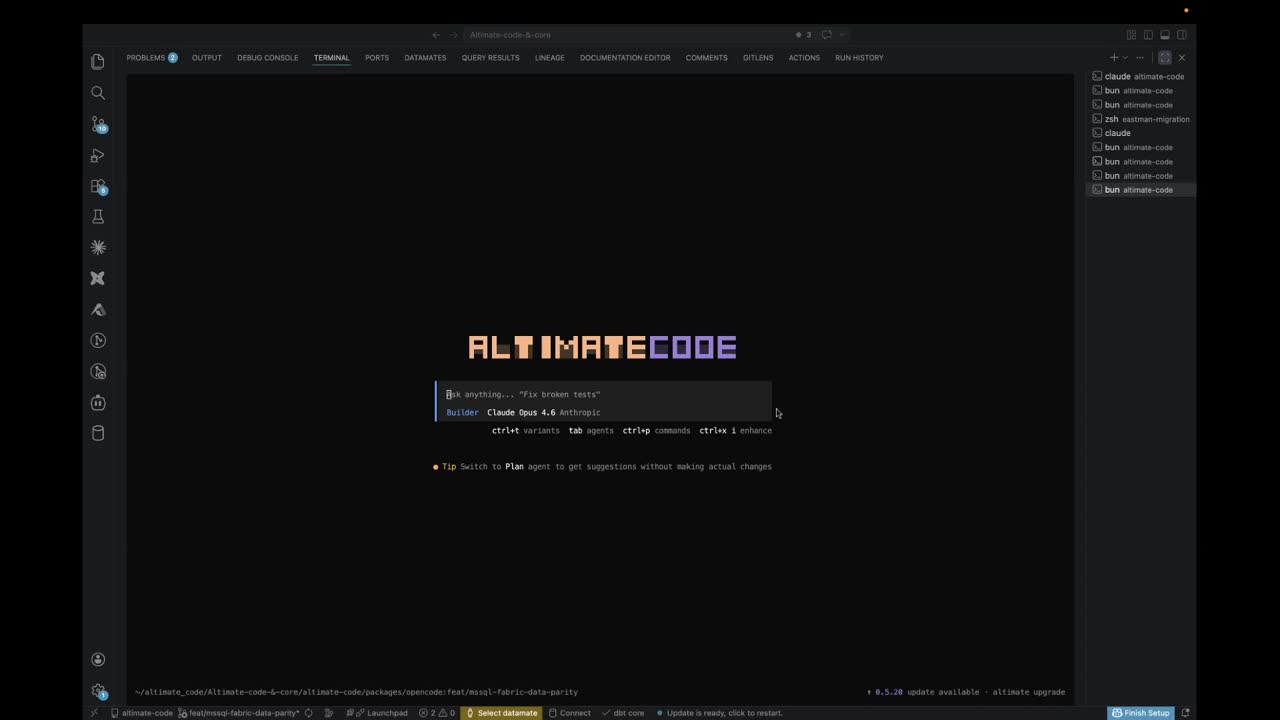1280x720 pixels.
Task: Switch to the Output tab
Action: (x=207, y=58)
